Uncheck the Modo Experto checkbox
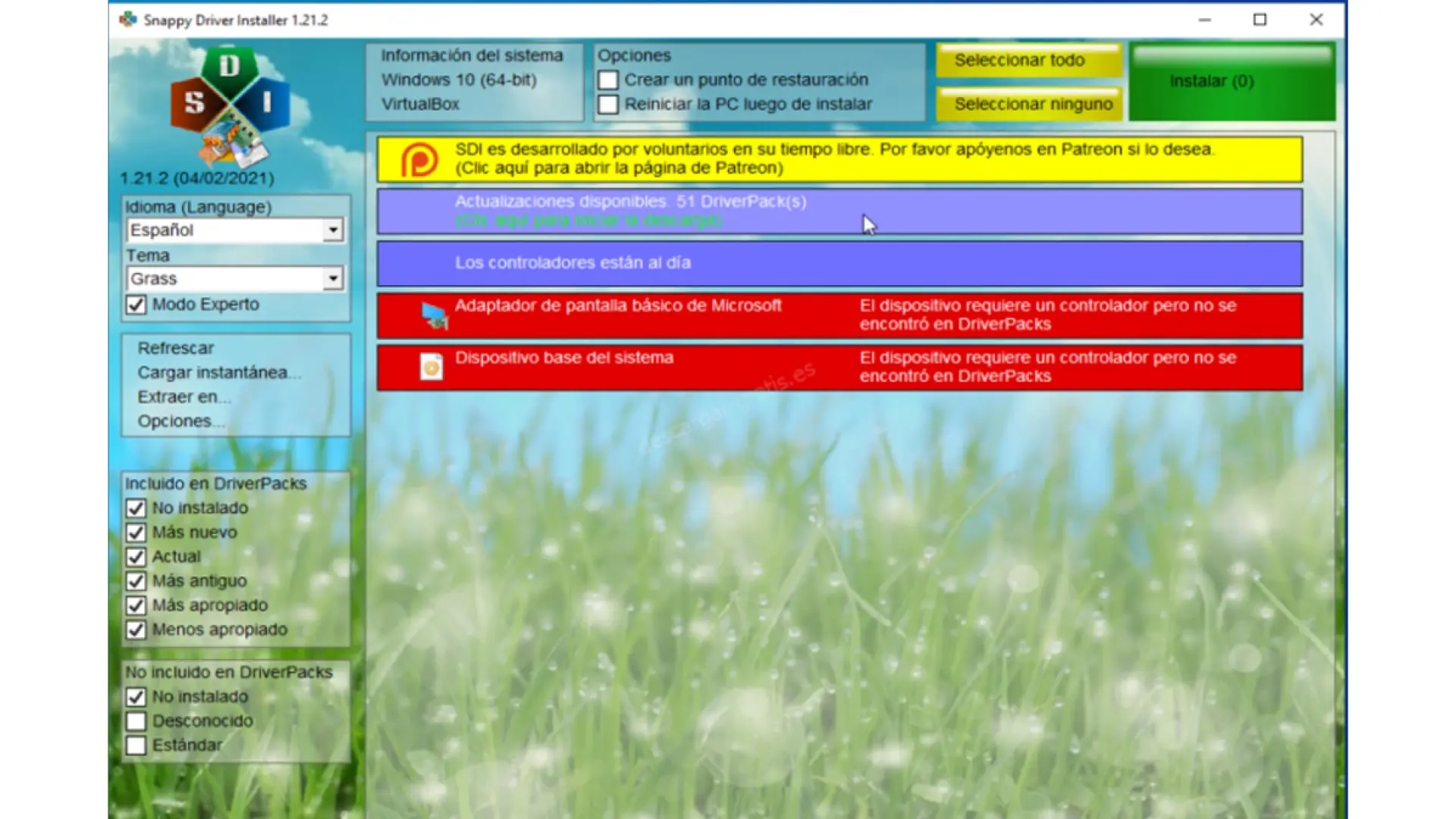This screenshot has width=1456, height=819. pos(136,305)
